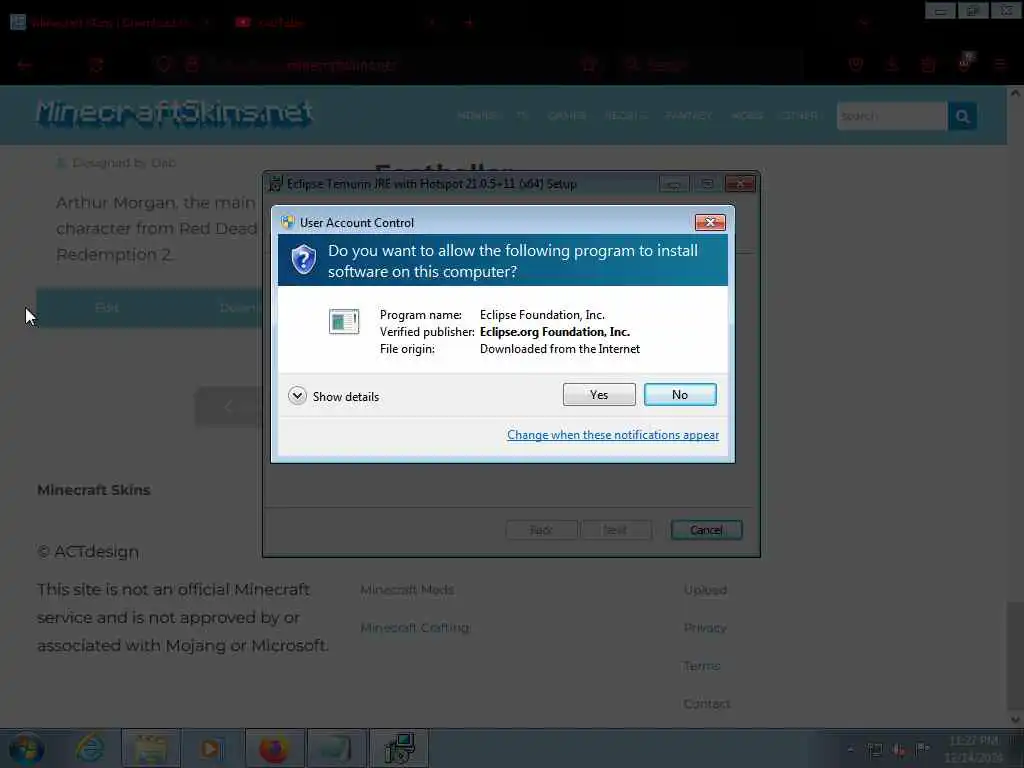
Task: Show hidden system tray icons arrow
Action: [850, 749]
